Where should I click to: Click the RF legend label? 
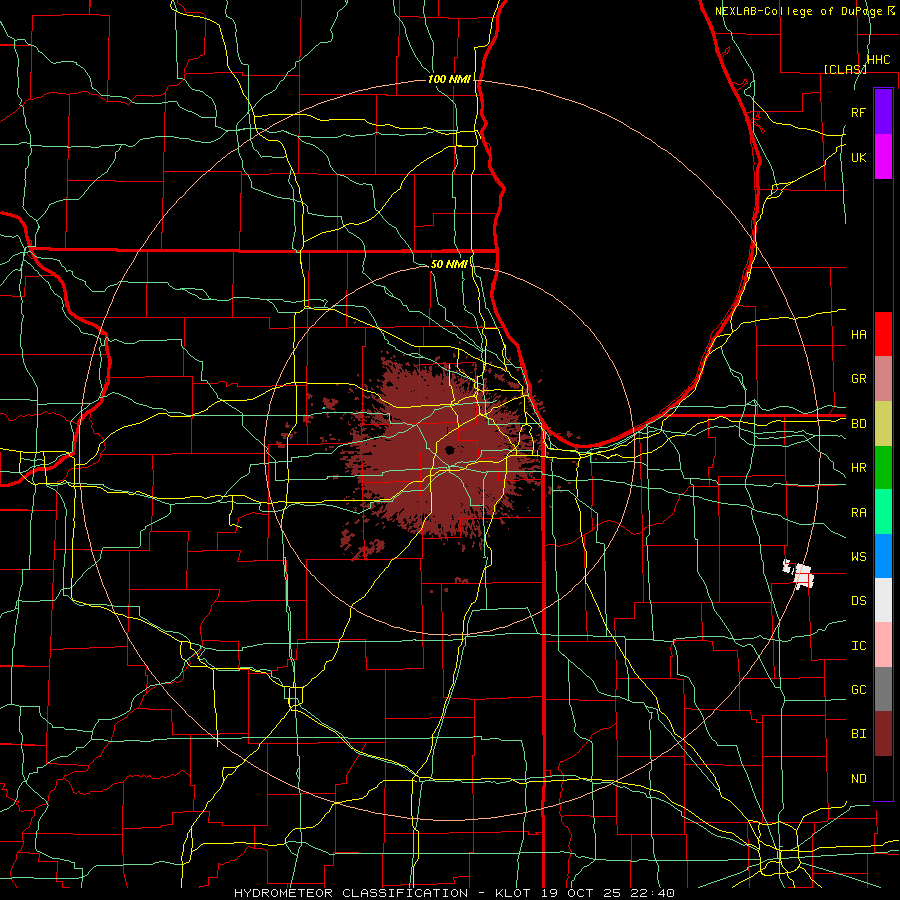click(859, 112)
